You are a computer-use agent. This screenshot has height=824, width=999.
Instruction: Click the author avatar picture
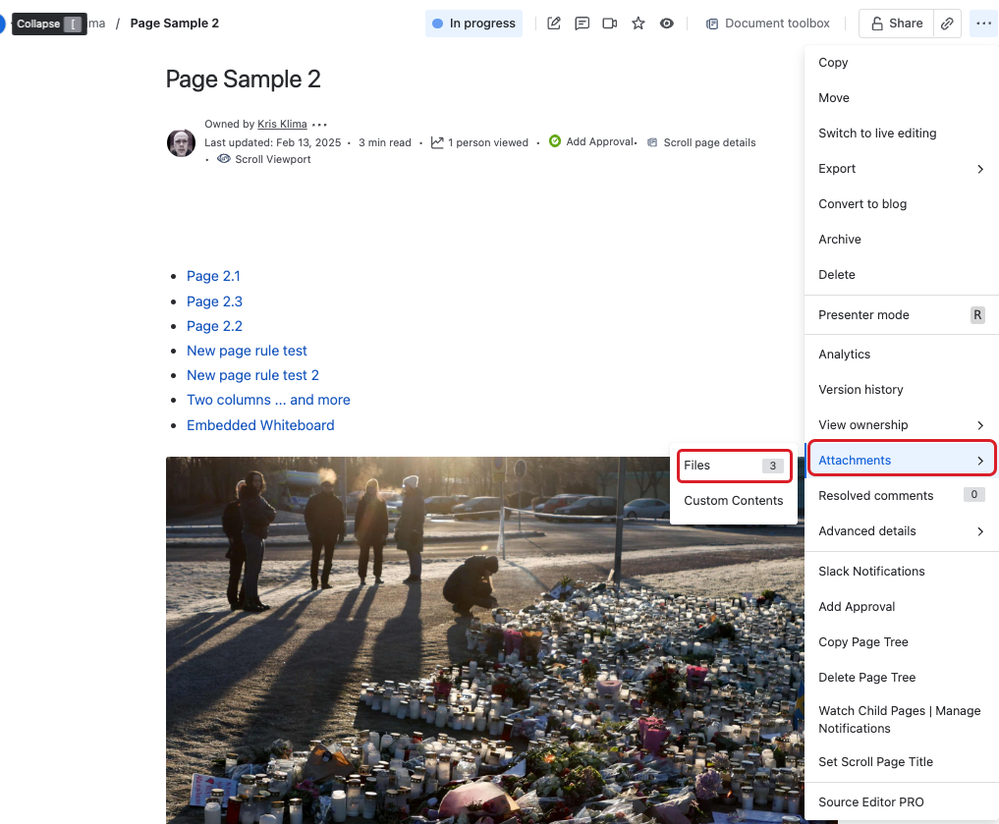click(x=181, y=142)
